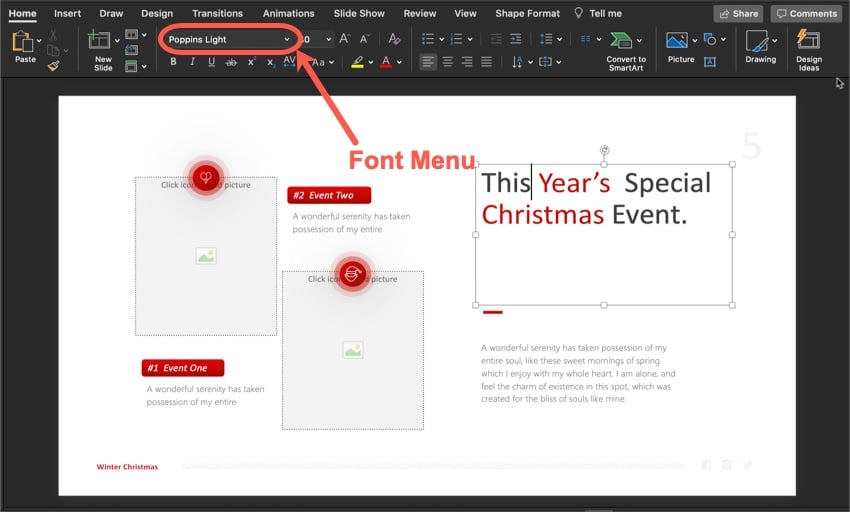Open the Shape Format tab
This screenshot has width=850, height=512.
click(528, 13)
